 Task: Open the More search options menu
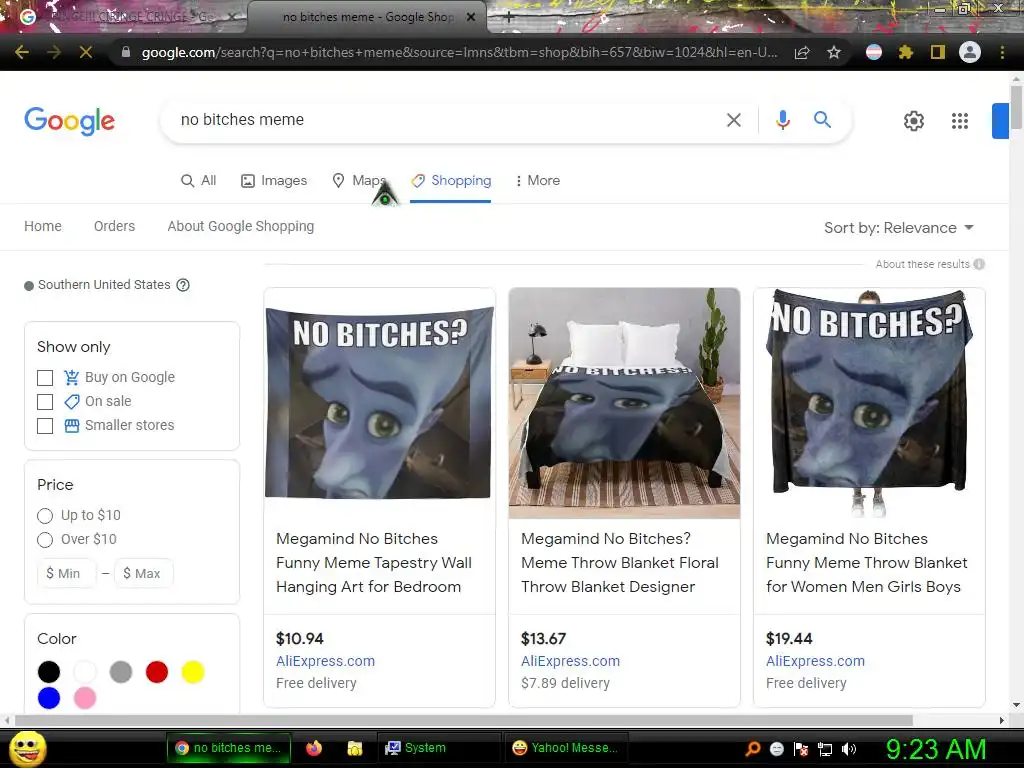coord(537,180)
